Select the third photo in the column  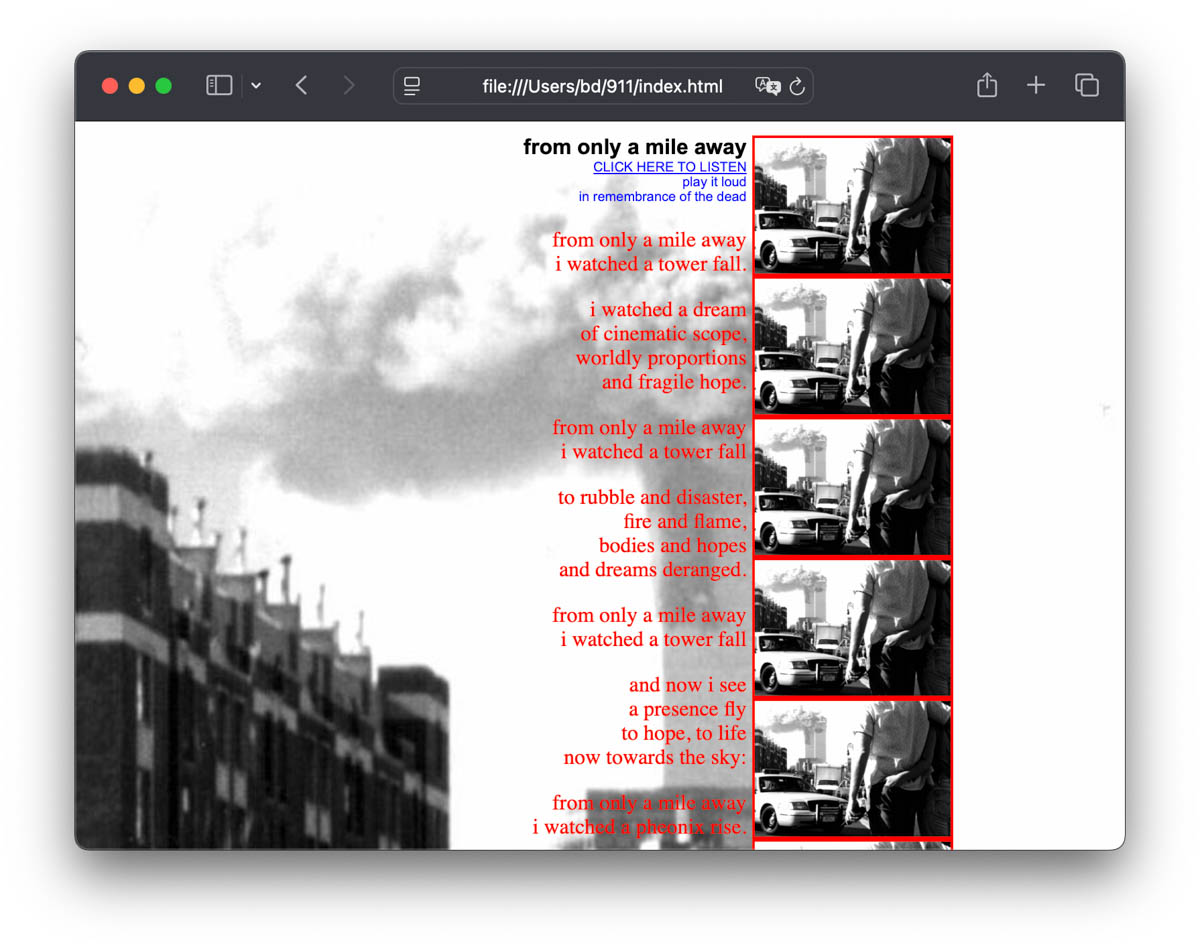[x=852, y=487]
